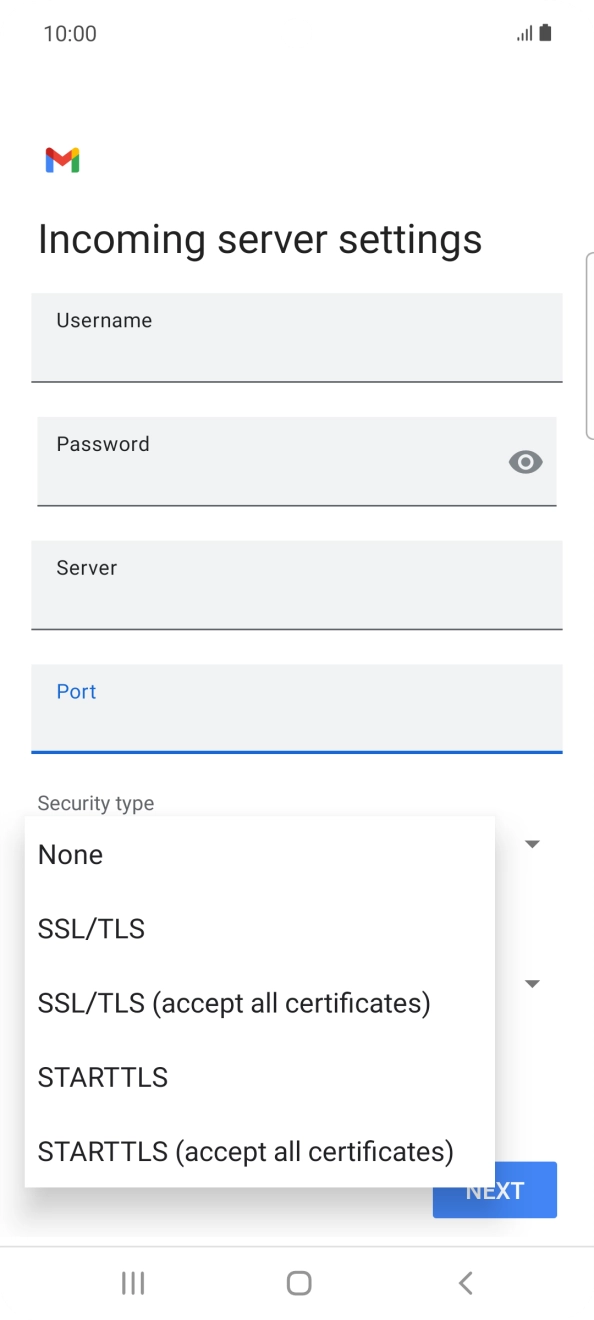594x1320 pixels.
Task: Click the Gmail logo icon
Action: (x=62, y=160)
